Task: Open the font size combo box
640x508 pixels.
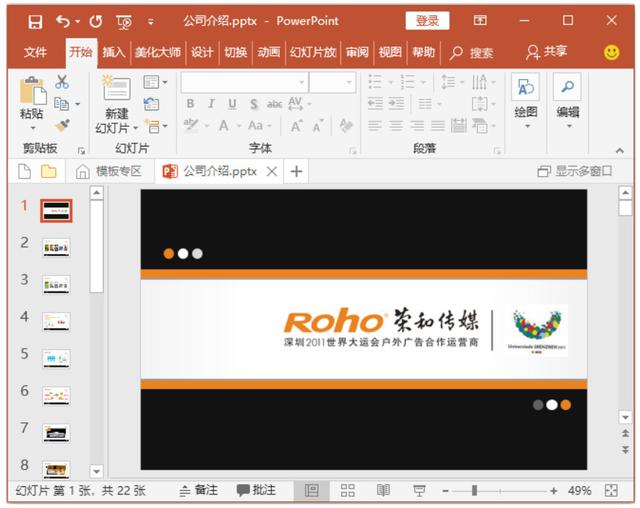Action: tap(332, 82)
